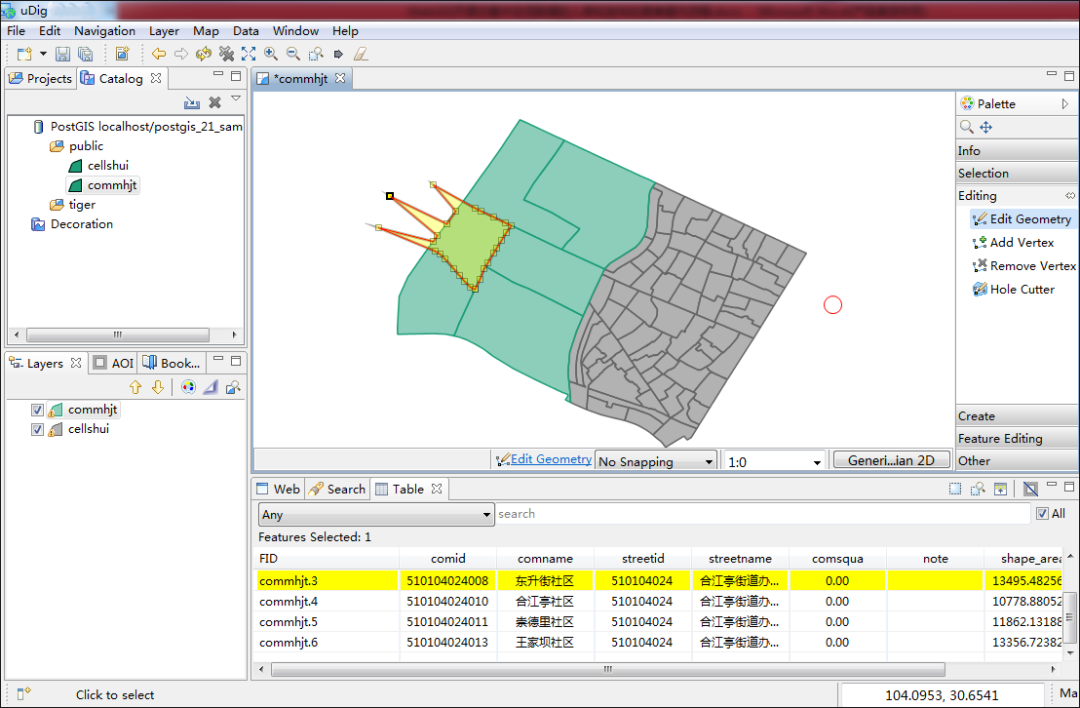1080x708 pixels.
Task: Click the Catalog horizontal scrollbar
Action: tap(118, 335)
